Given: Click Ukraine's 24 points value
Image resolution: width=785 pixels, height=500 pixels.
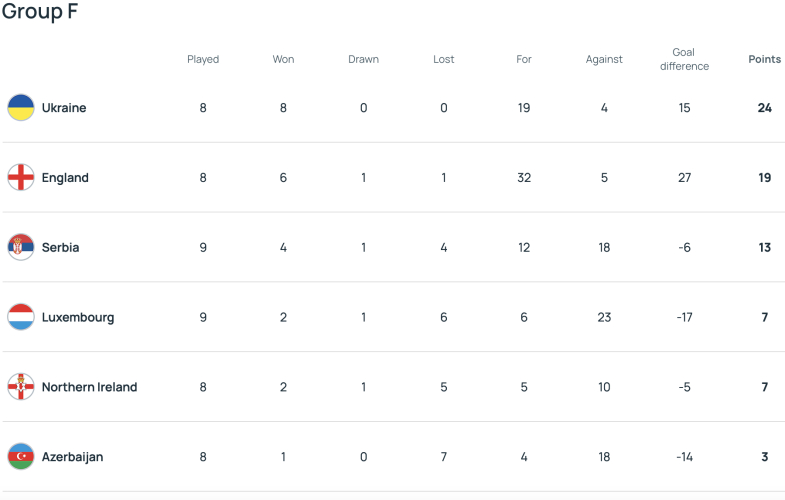Looking at the screenshot, I should (x=764, y=108).
